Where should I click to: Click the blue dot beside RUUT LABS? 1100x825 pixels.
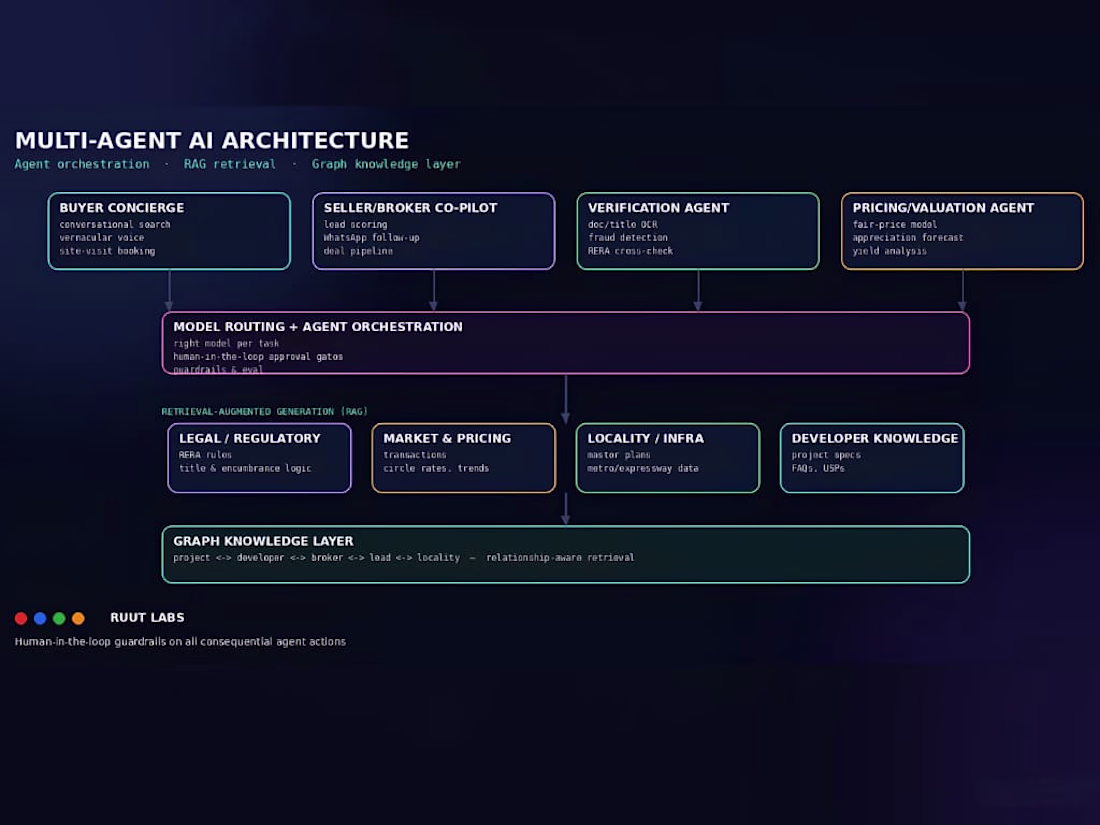(40, 618)
